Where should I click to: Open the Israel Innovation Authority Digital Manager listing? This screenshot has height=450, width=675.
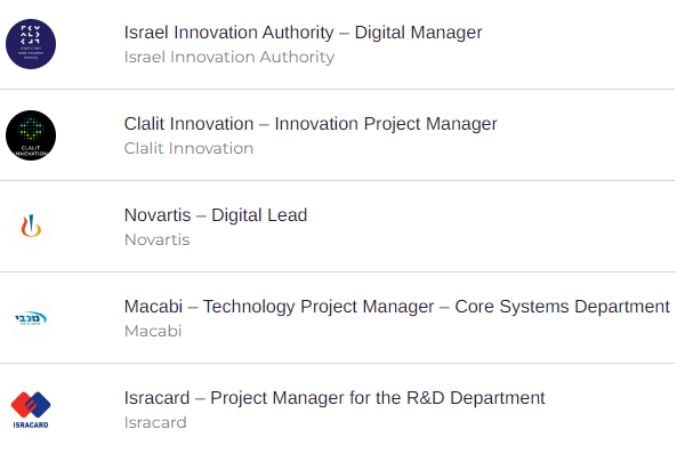click(303, 32)
